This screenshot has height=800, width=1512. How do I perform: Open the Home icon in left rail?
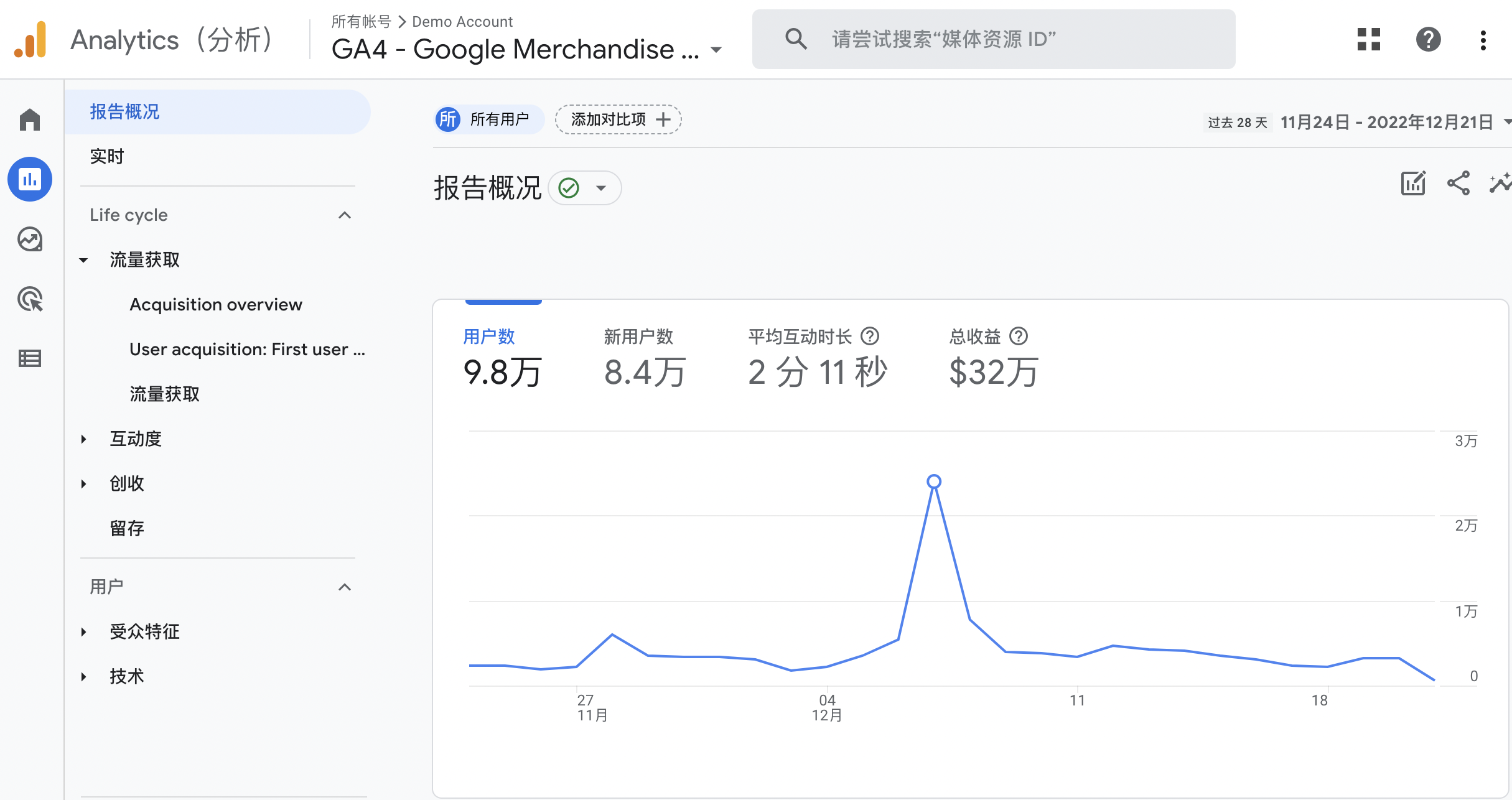(x=30, y=119)
